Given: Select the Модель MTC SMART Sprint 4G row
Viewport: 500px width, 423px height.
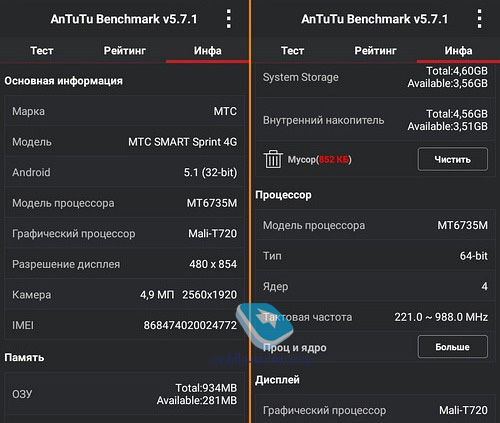Looking at the screenshot, I should click(x=124, y=142).
